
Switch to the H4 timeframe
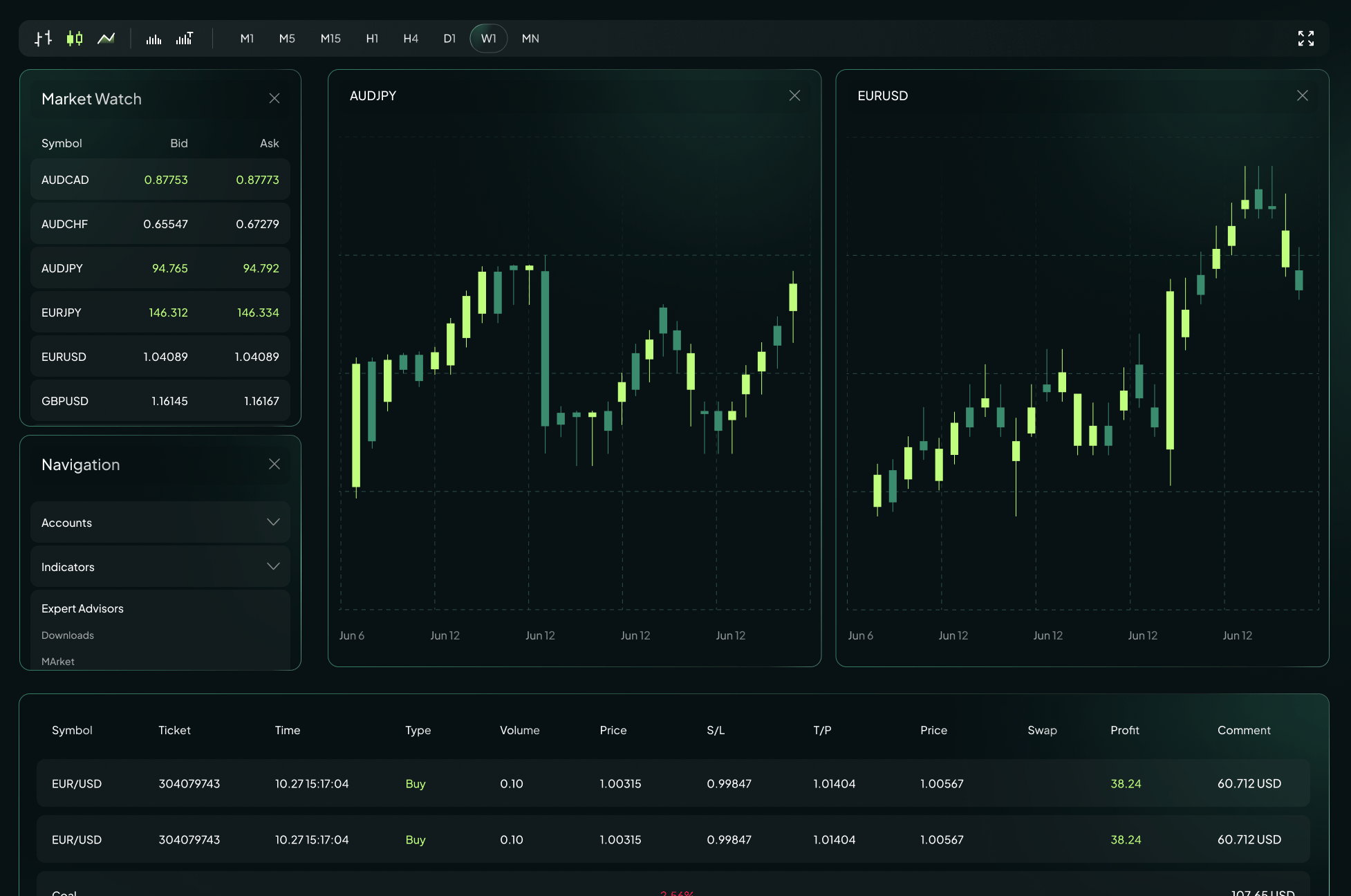point(411,39)
